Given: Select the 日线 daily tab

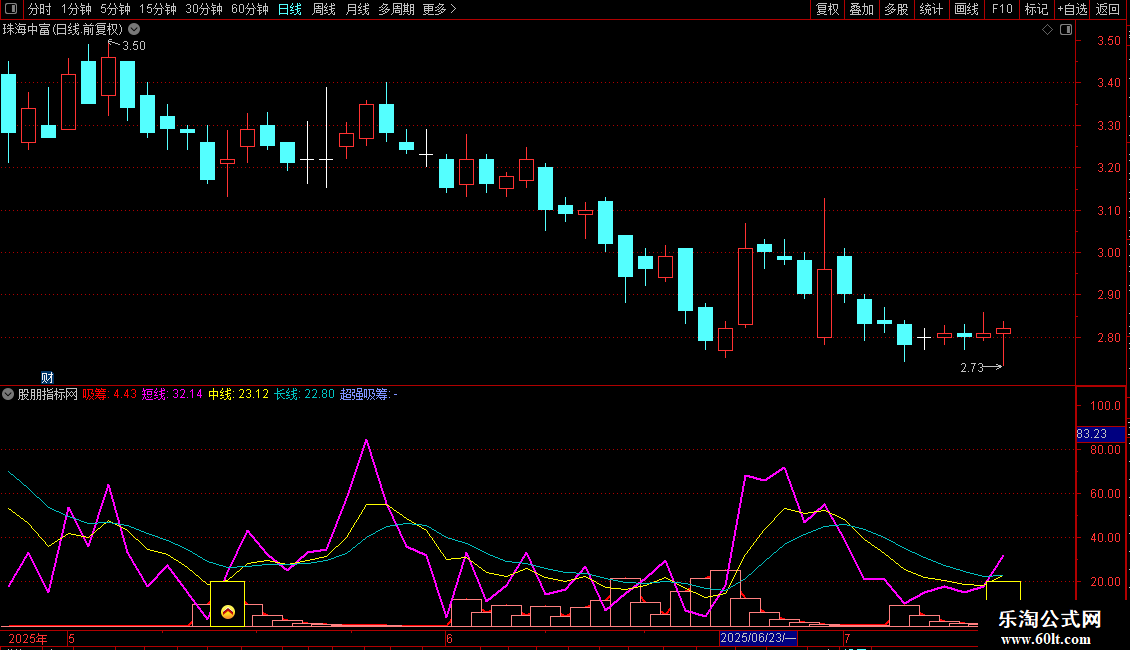Looking at the screenshot, I should [290, 9].
